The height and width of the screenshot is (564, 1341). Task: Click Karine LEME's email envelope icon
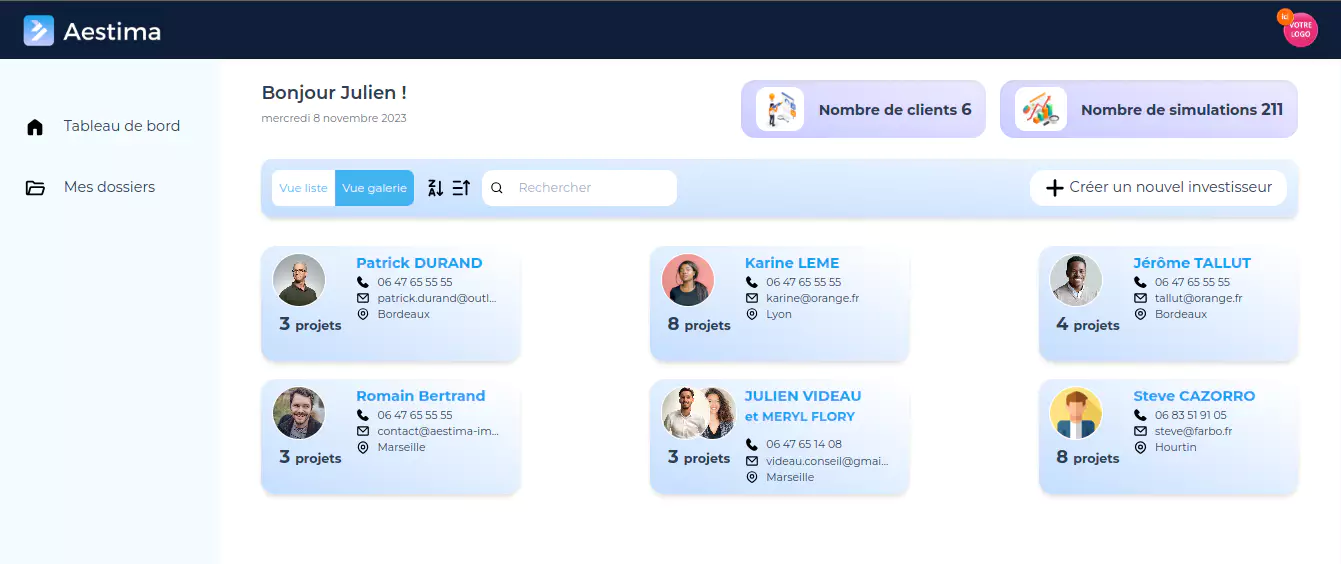752,298
